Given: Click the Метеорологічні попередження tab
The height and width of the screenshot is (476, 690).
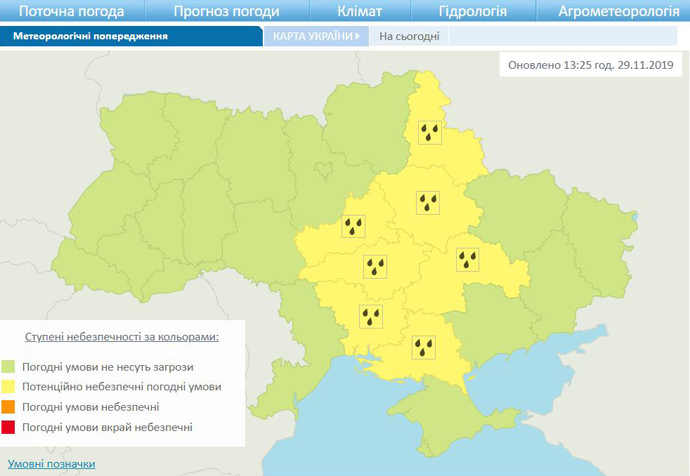Looking at the screenshot, I should pyautogui.click(x=90, y=36).
